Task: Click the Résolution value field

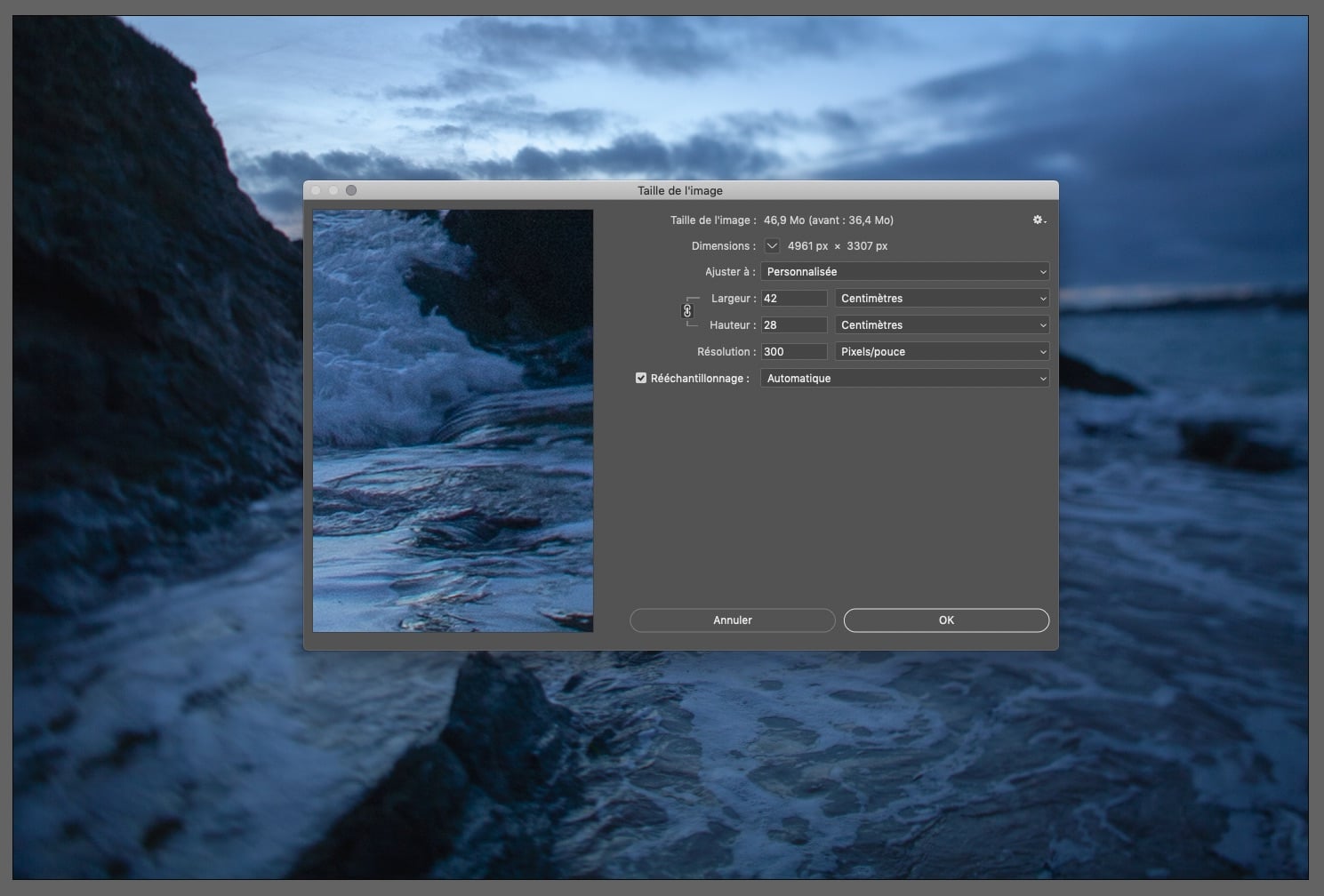Action: click(x=793, y=352)
